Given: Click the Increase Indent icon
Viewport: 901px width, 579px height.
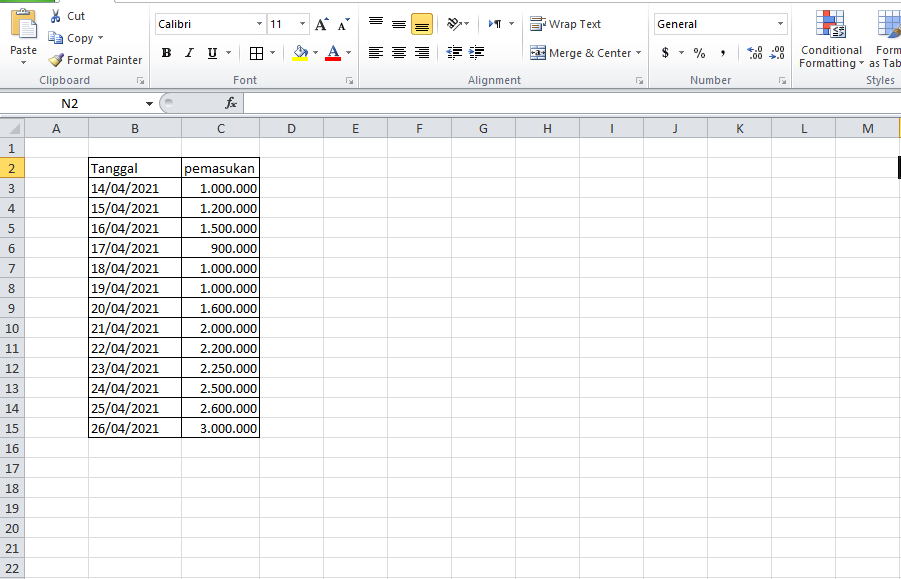Looking at the screenshot, I should click(476, 53).
